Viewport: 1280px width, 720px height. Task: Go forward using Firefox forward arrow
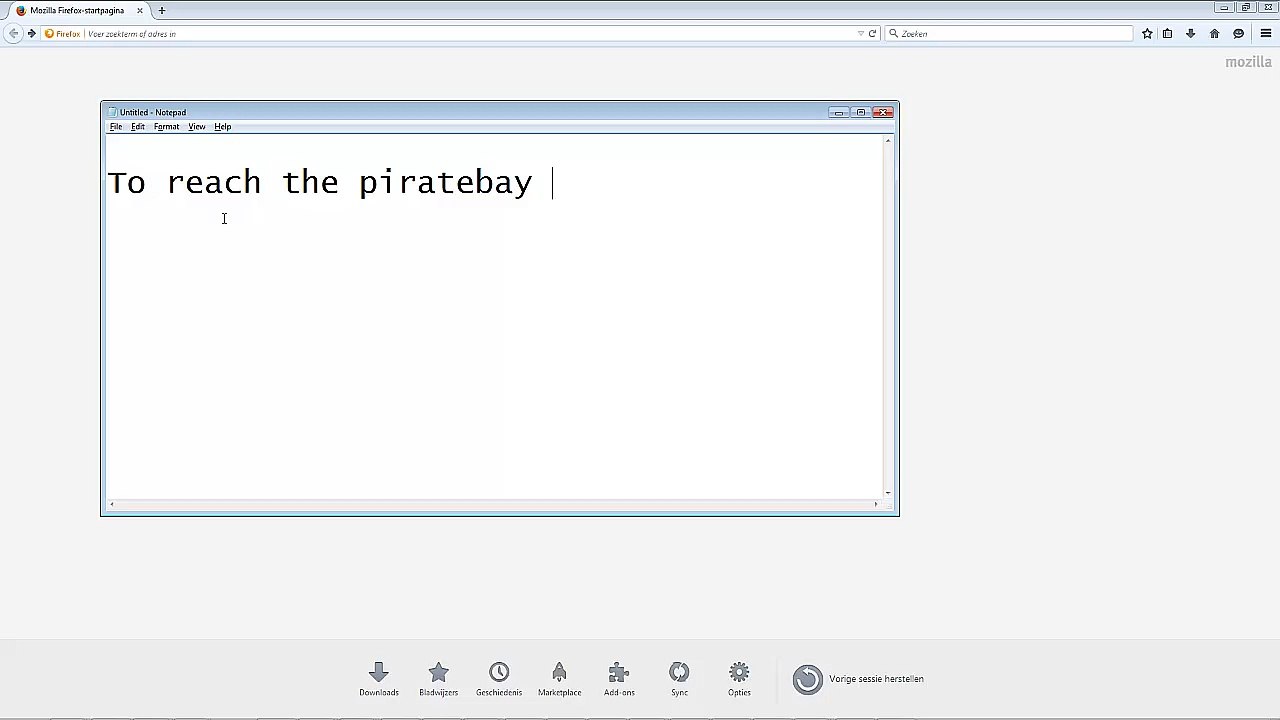point(32,33)
